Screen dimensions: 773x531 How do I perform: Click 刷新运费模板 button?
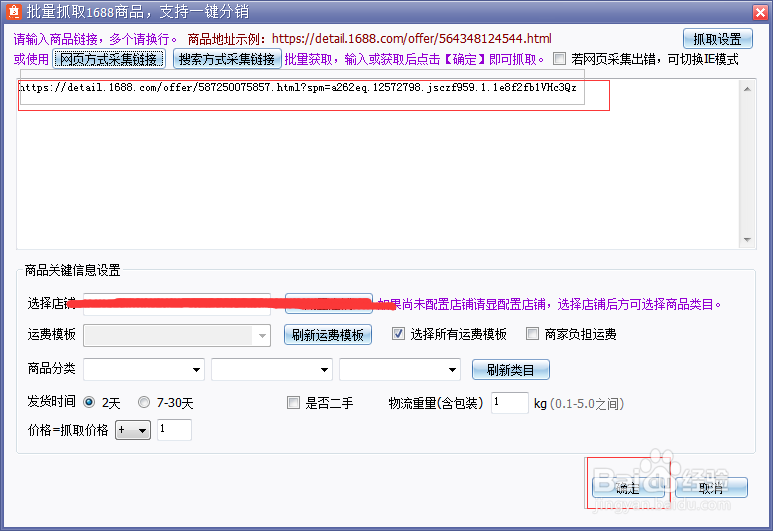click(x=328, y=335)
